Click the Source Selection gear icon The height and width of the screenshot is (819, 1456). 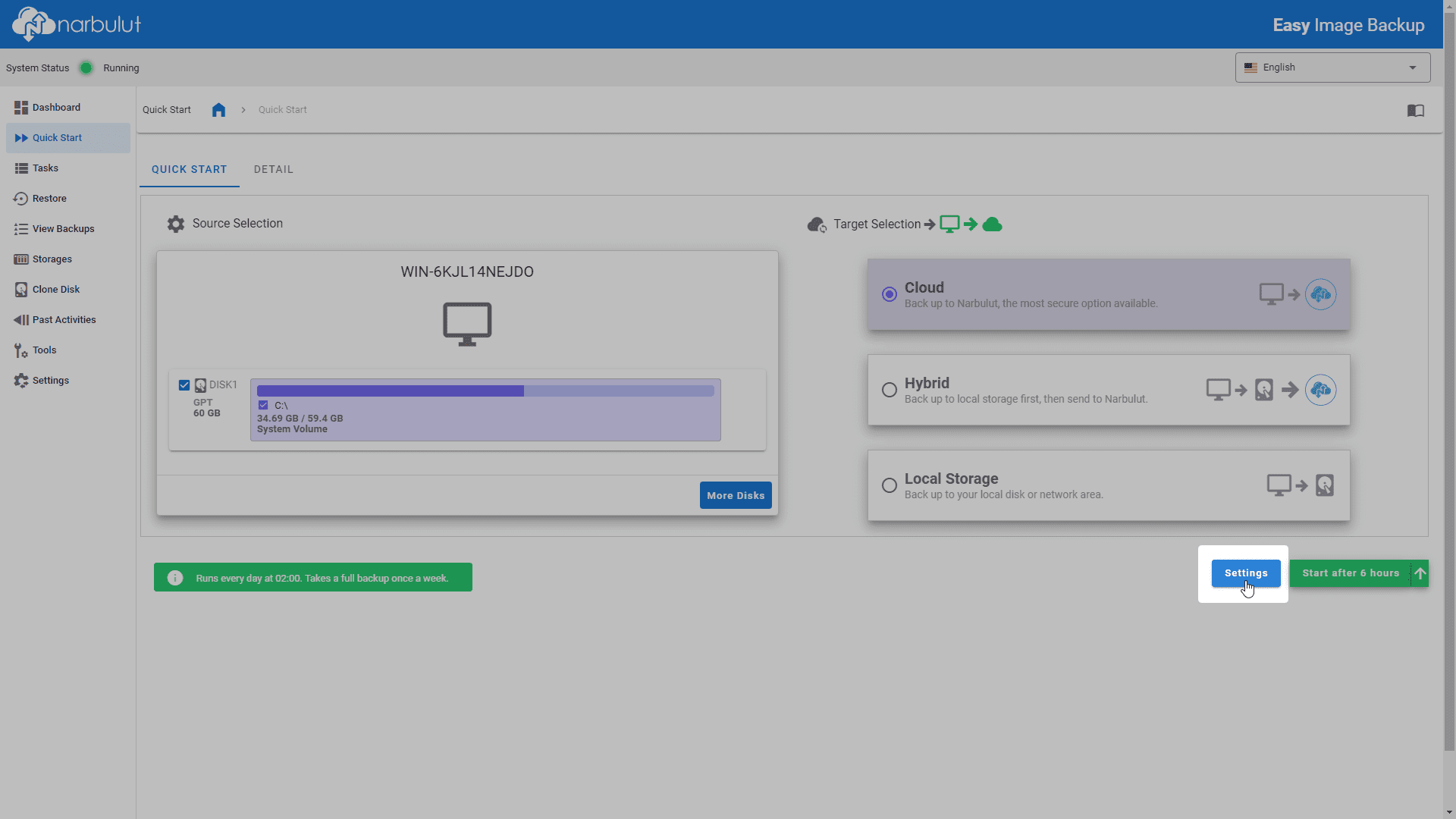pyautogui.click(x=176, y=224)
